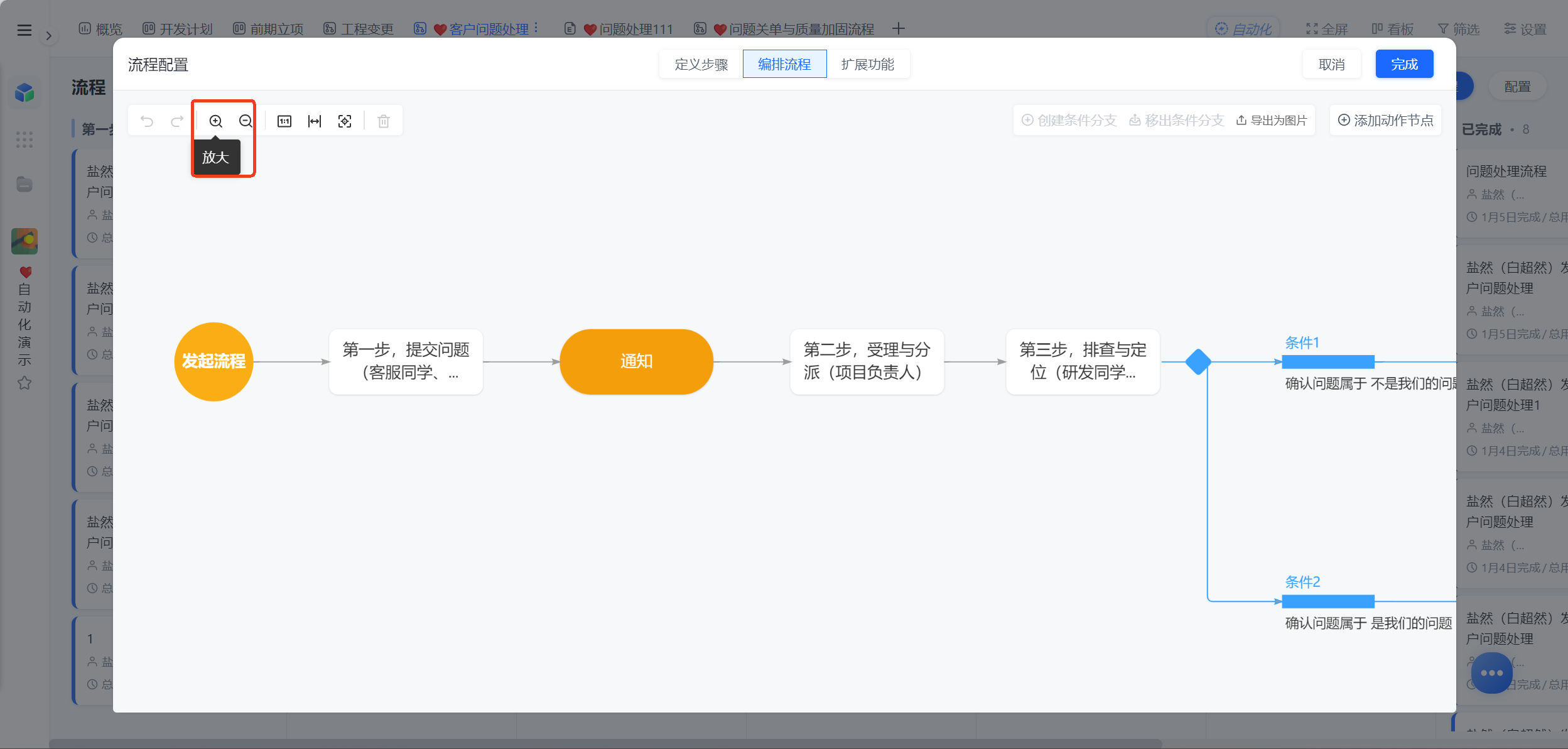The image size is (1568, 749).
Task: Click 移出条件分支 in toolbar
Action: pyautogui.click(x=1176, y=120)
